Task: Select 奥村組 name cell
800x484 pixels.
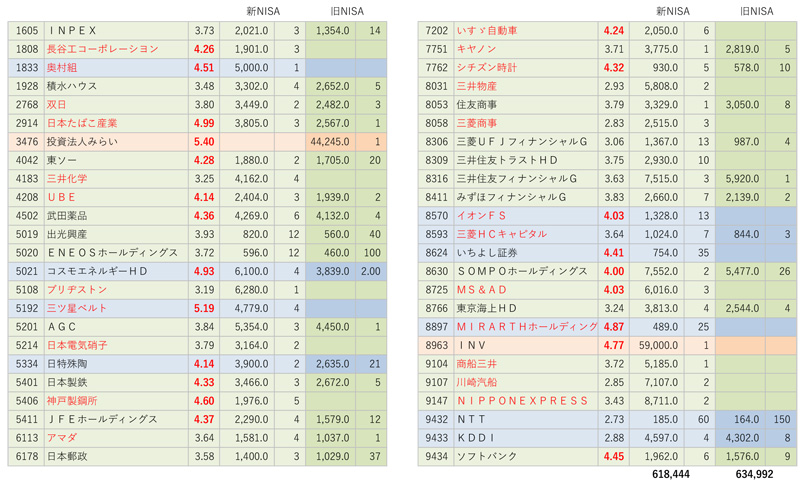Action: click(x=116, y=68)
